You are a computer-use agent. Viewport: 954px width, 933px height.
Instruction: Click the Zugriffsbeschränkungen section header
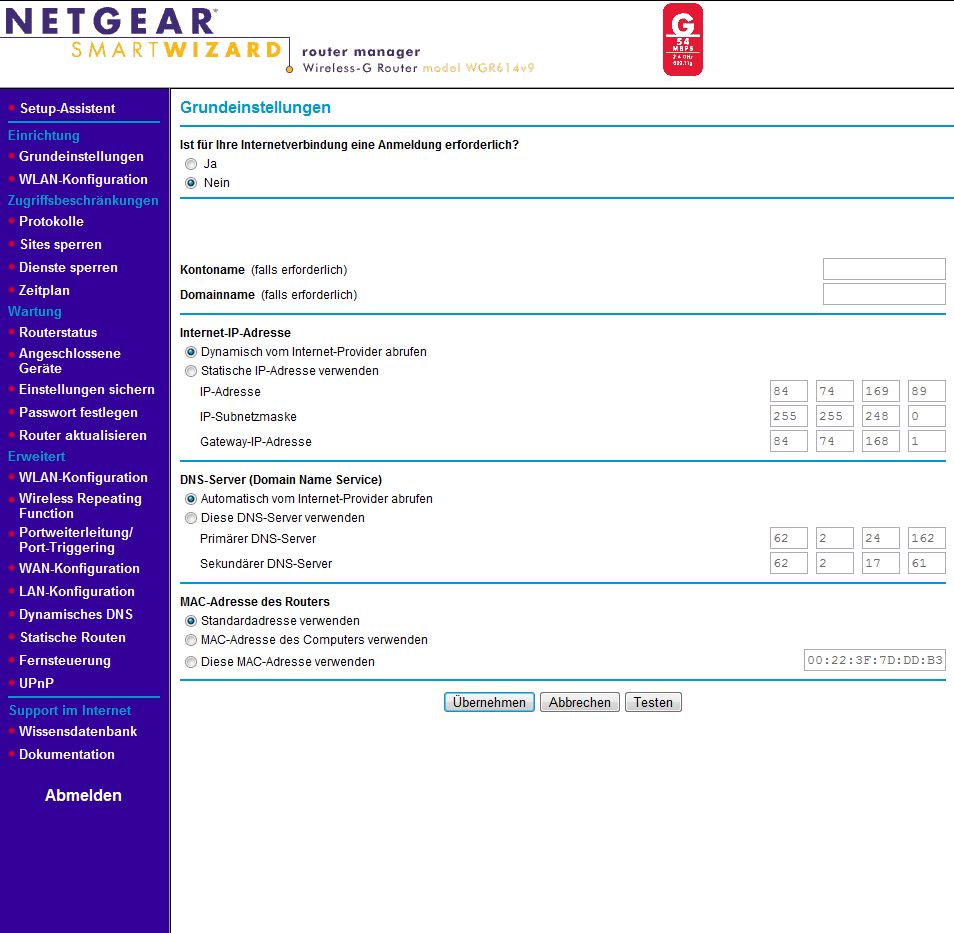tap(83, 200)
